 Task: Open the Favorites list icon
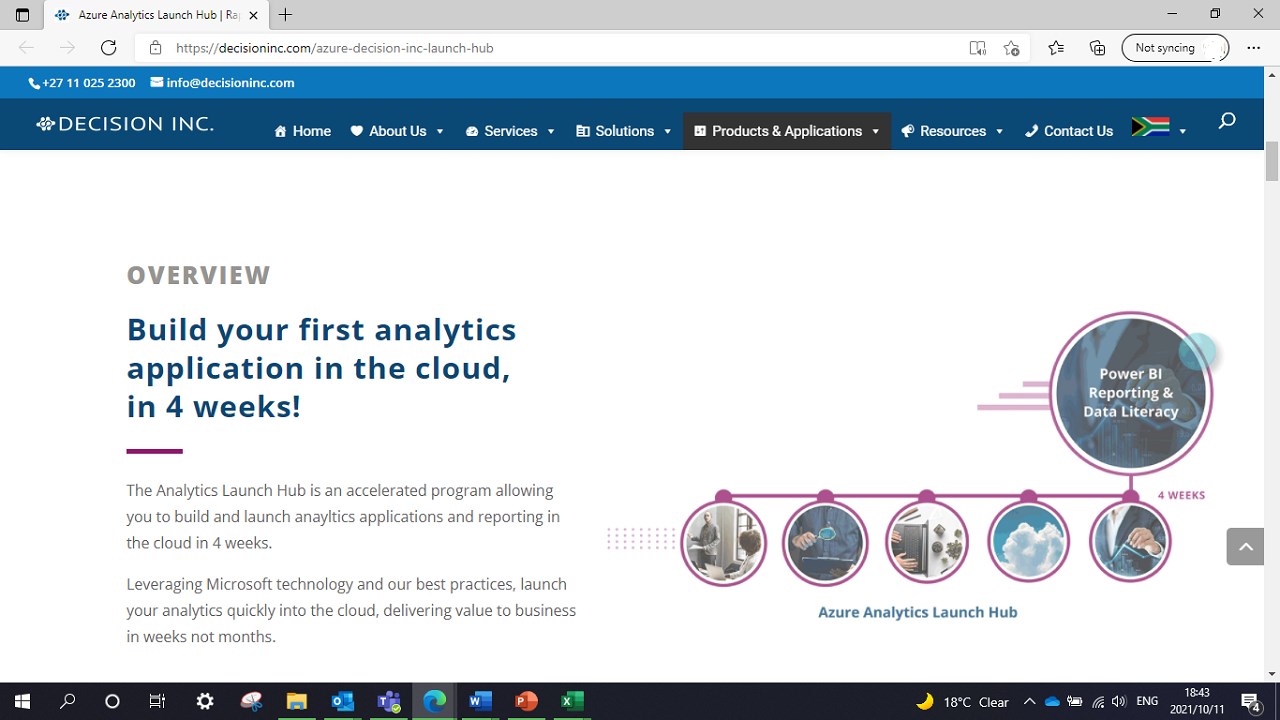[1056, 48]
